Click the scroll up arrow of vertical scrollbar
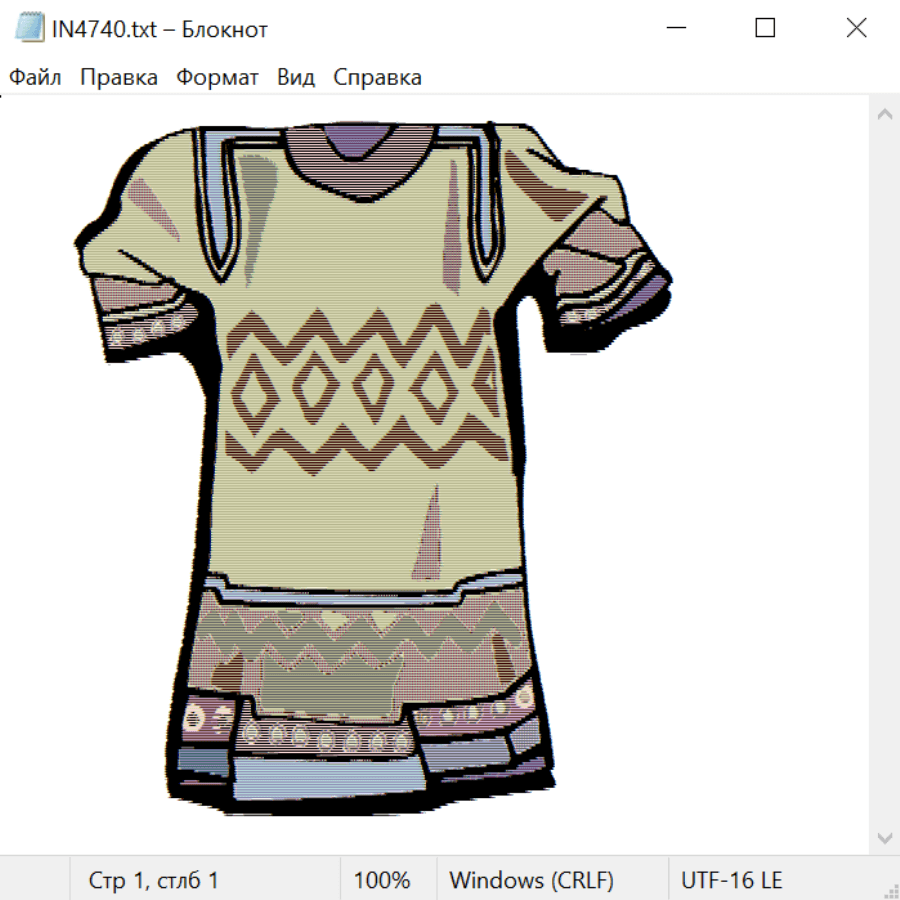 point(884,115)
